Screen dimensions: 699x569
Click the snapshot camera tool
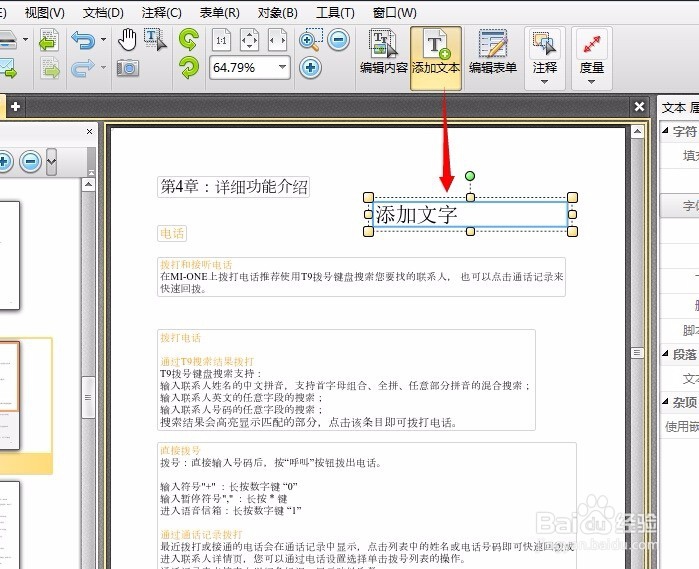point(127,68)
